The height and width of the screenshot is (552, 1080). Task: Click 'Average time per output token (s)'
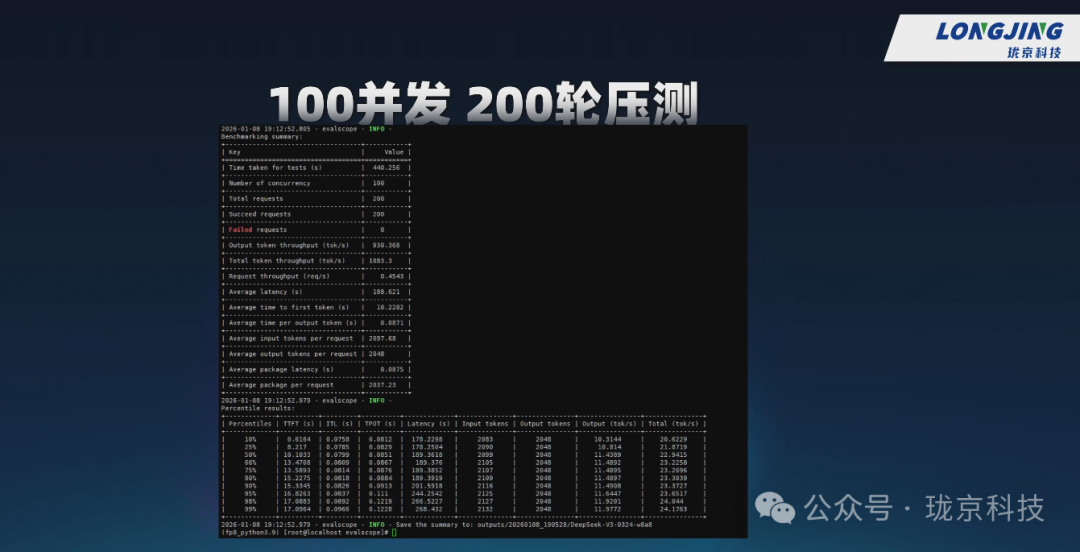293,323
